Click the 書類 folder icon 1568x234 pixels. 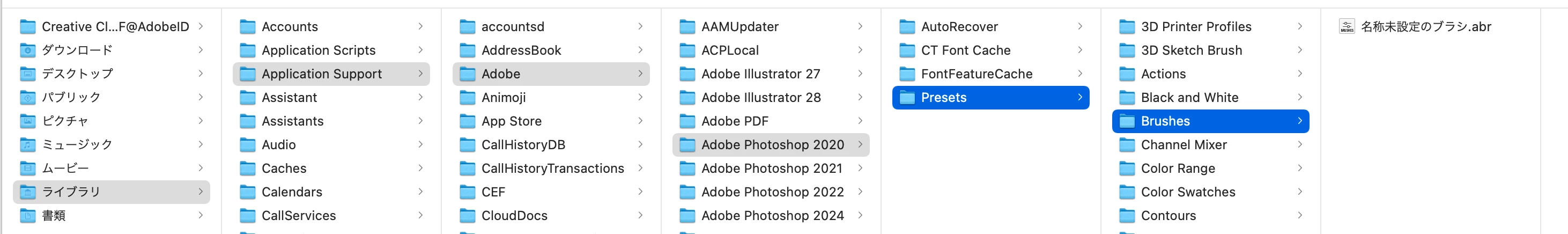click(x=27, y=216)
